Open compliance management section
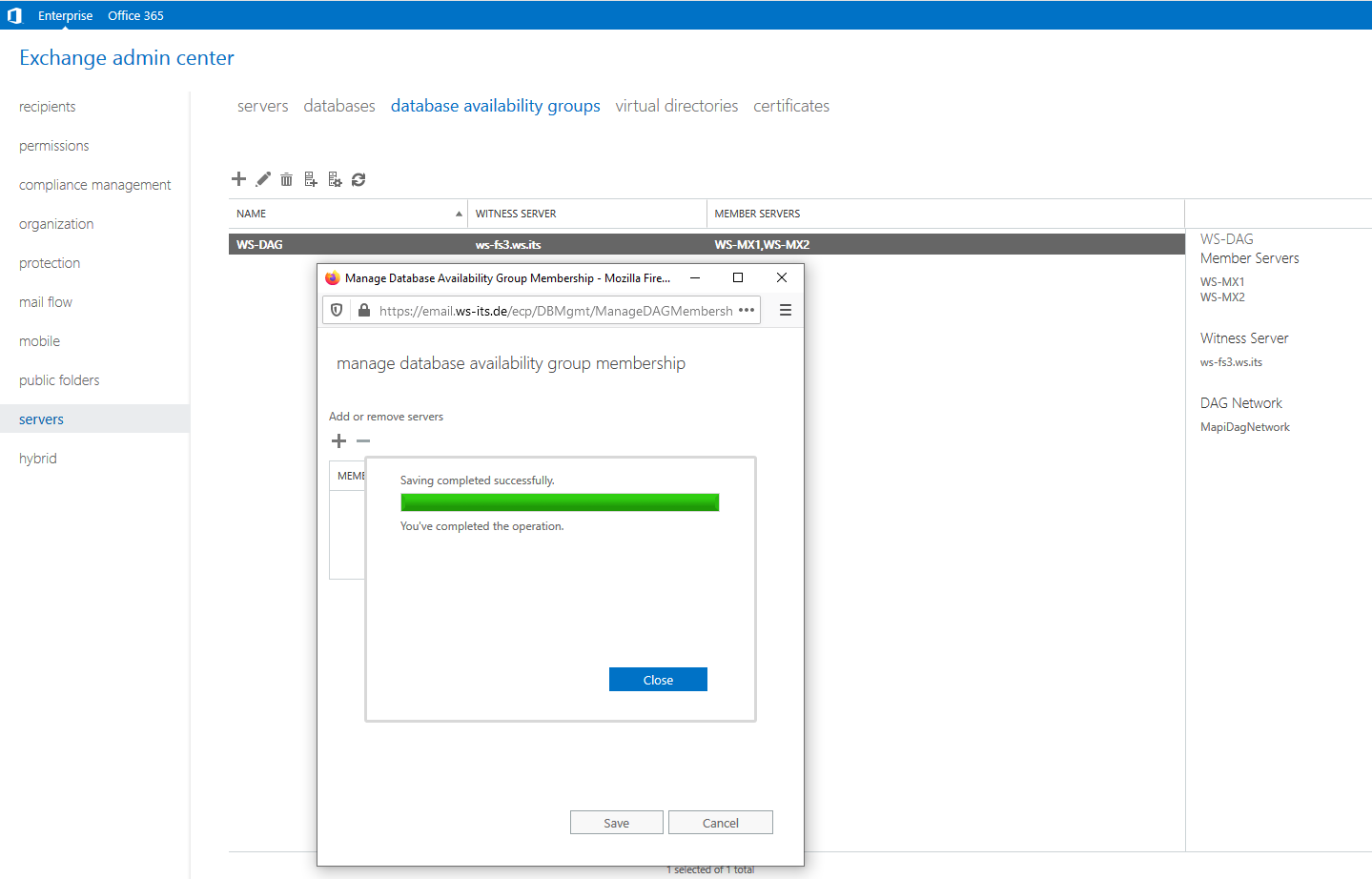 (94, 185)
